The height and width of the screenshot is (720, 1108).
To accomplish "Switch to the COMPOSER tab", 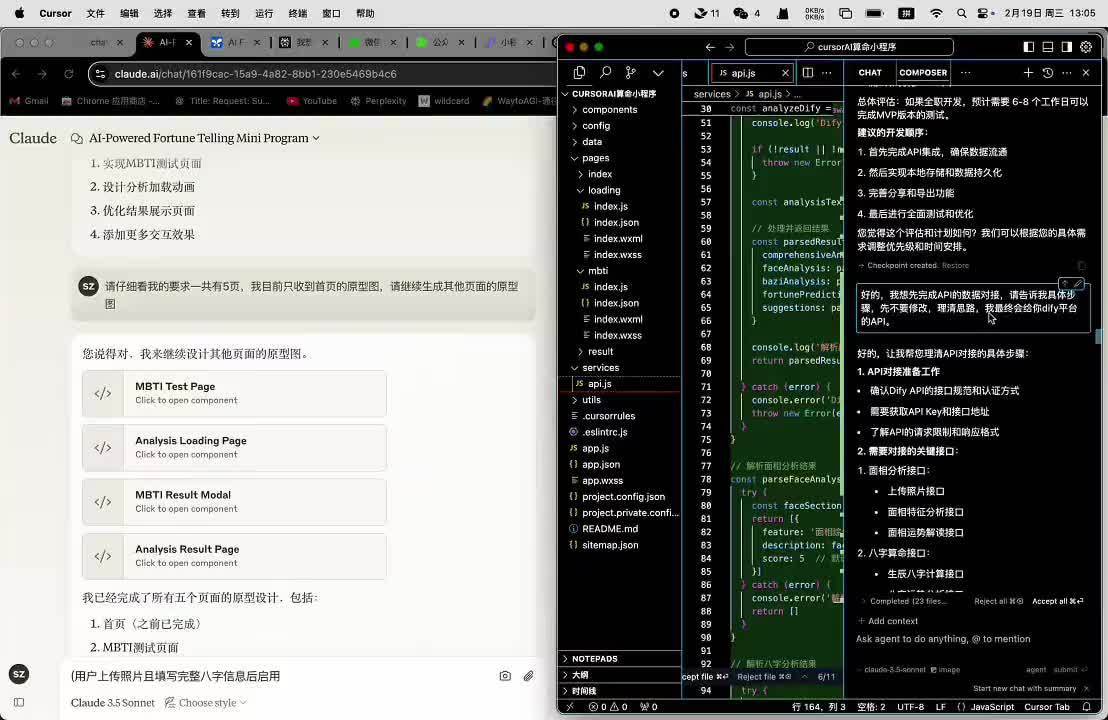I will (x=923, y=72).
